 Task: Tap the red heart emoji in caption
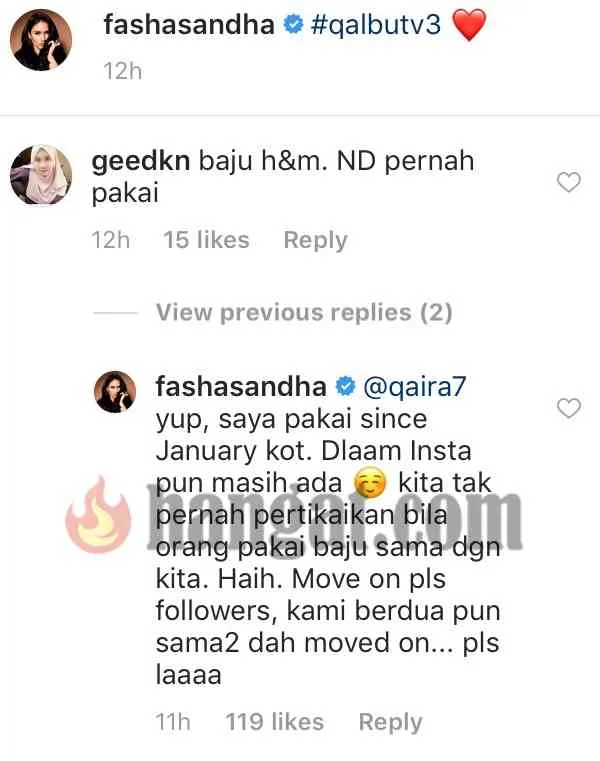point(468,25)
